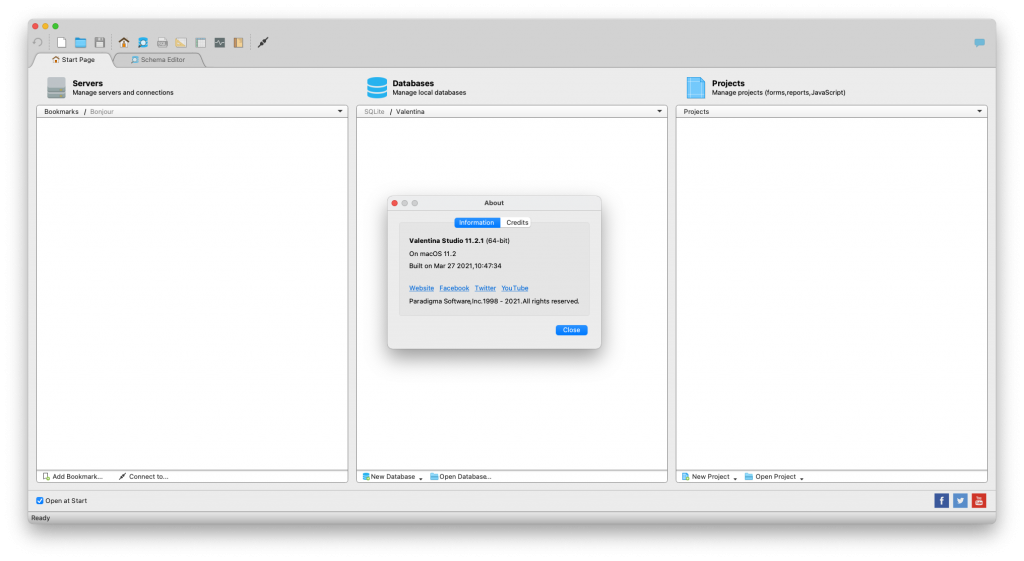Click the New Project button
This screenshot has height=561, width=1024.
tap(705, 477)
